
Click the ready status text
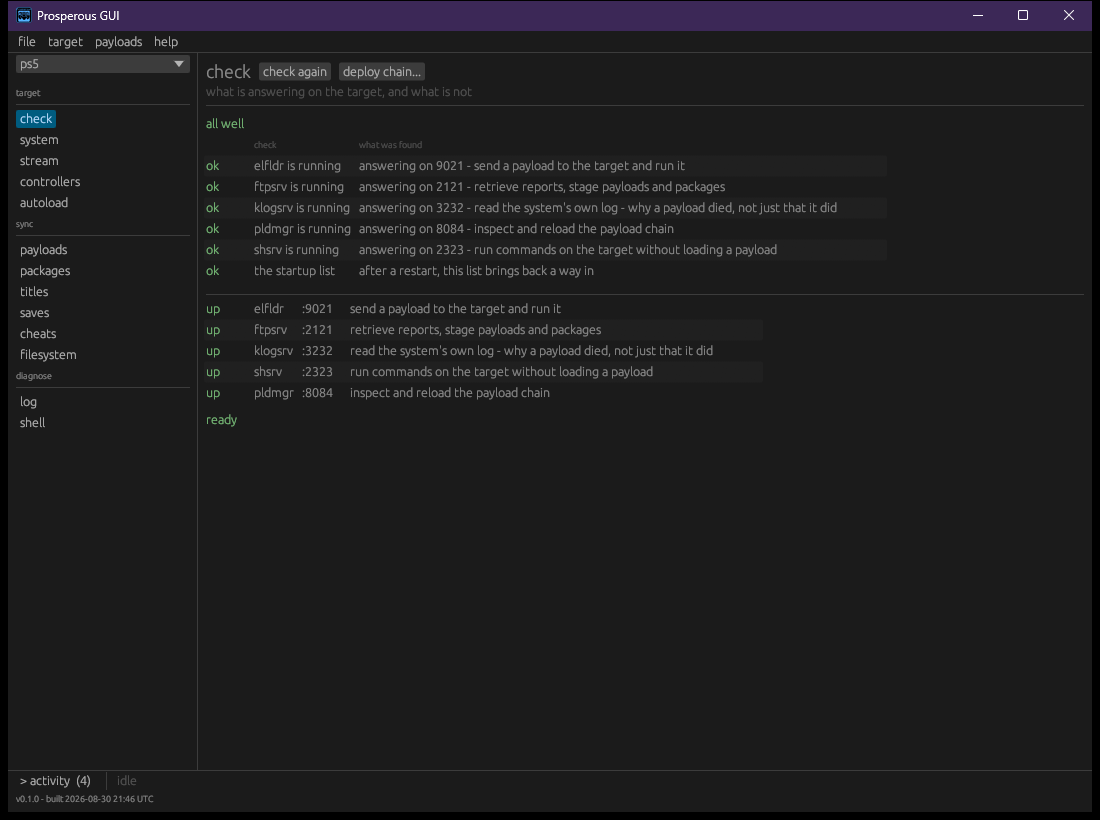(221, 420)
